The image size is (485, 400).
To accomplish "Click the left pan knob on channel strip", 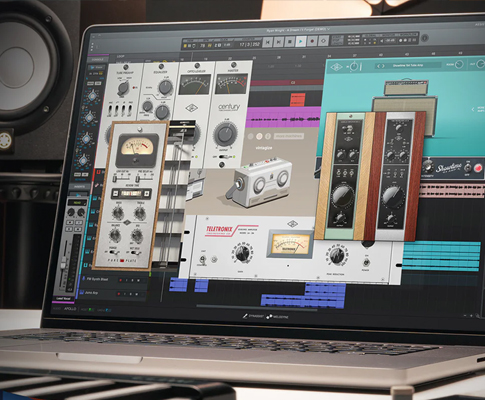I will click(71, 212).
